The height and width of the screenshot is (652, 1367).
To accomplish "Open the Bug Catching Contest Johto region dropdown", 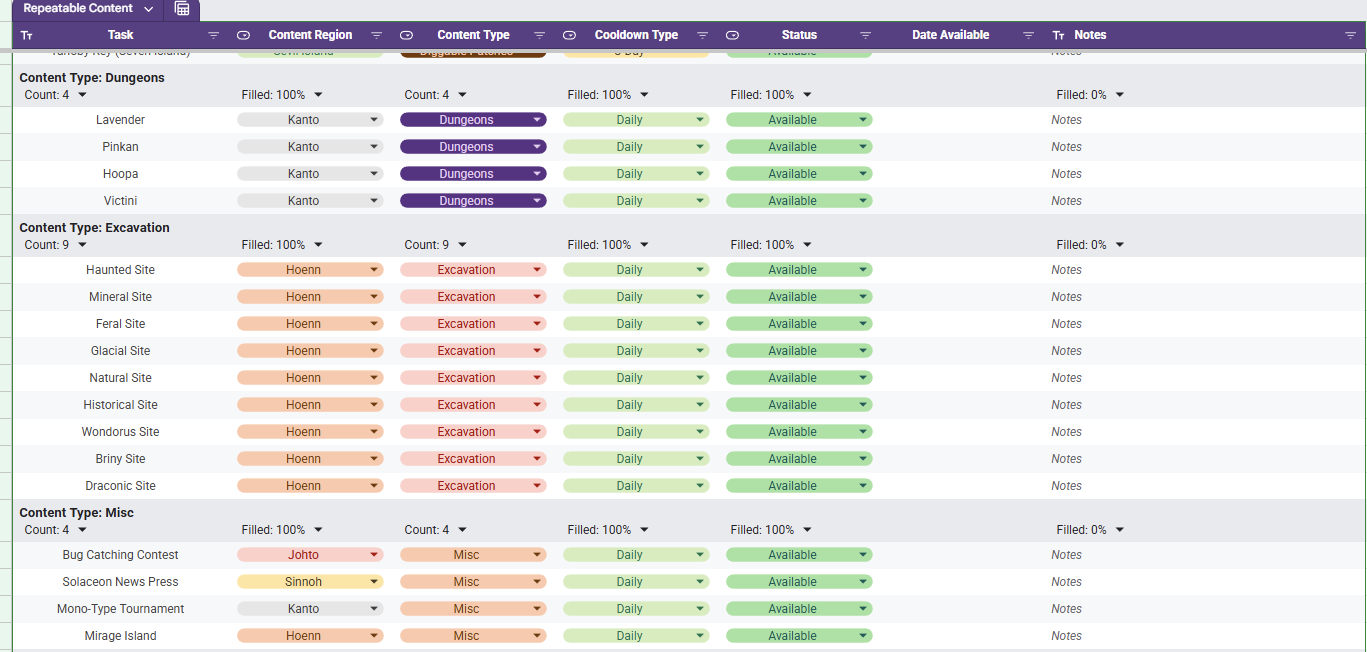I will (x=374, y=555).
